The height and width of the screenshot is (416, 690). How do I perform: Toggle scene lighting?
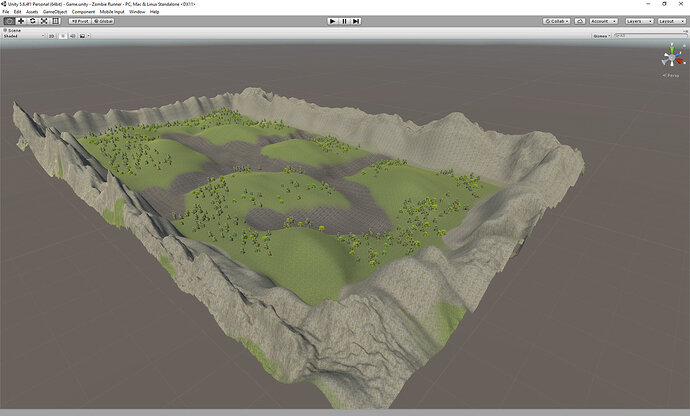pyautogui.click(x=63, y=36)
